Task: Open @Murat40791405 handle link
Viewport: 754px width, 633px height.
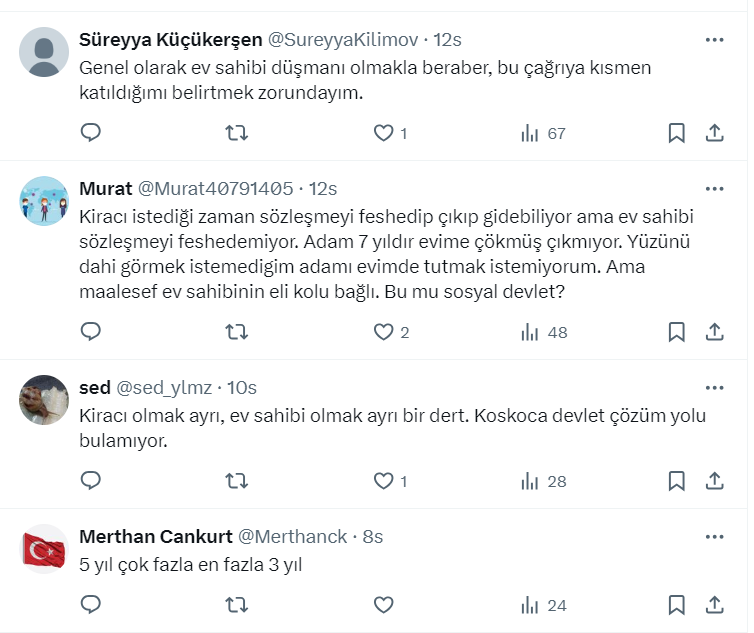Action: 214,188
